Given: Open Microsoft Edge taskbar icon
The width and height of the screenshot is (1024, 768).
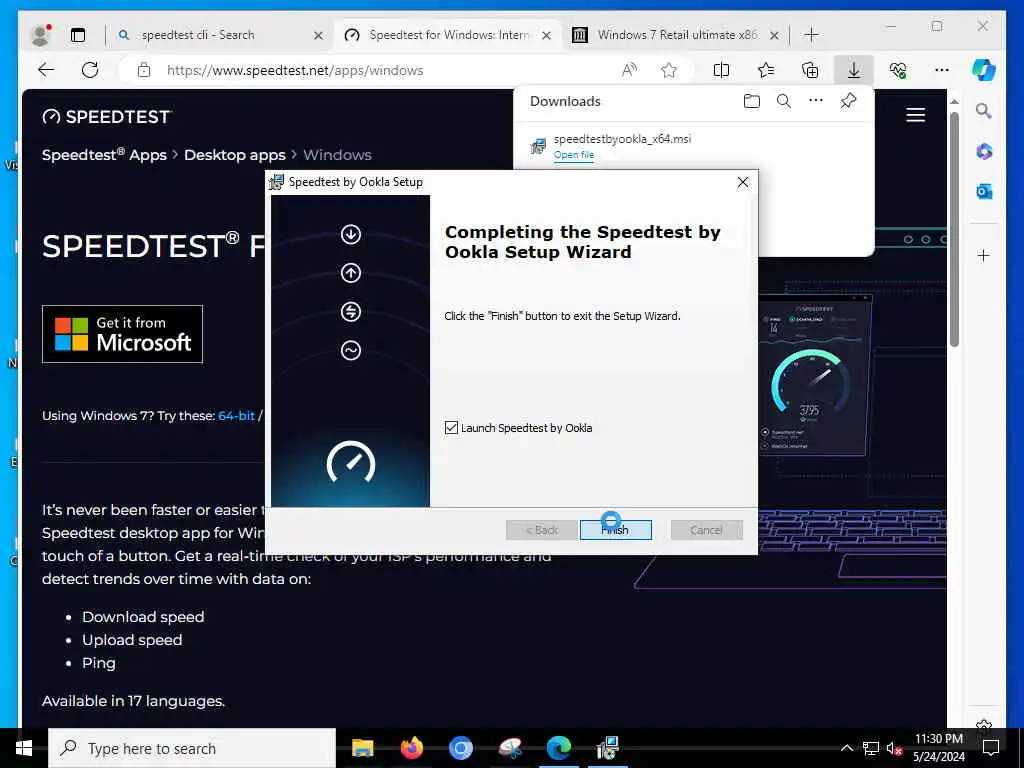Looking at the screenshot, I should [x=558, y=748].
